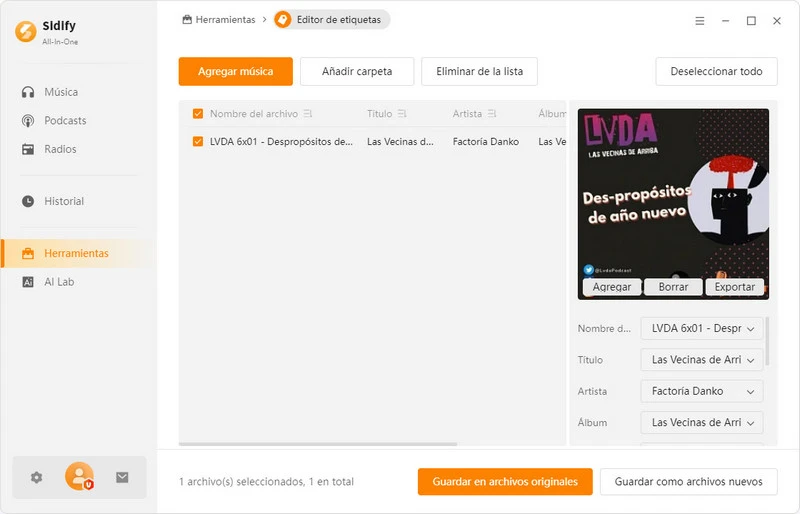Go back to Herramientas breadcrumb
The height and width of the screenshot is (514, 800).
(219, 19)
